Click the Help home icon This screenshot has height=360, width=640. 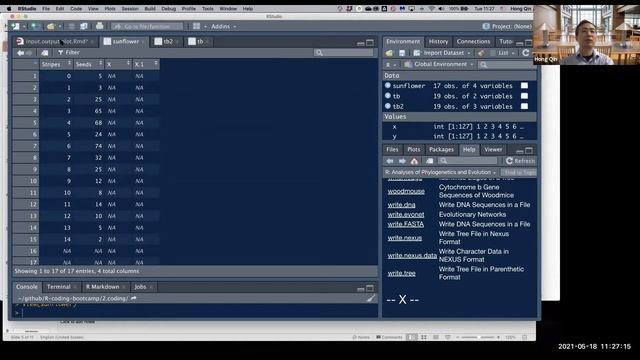point(414,161)
